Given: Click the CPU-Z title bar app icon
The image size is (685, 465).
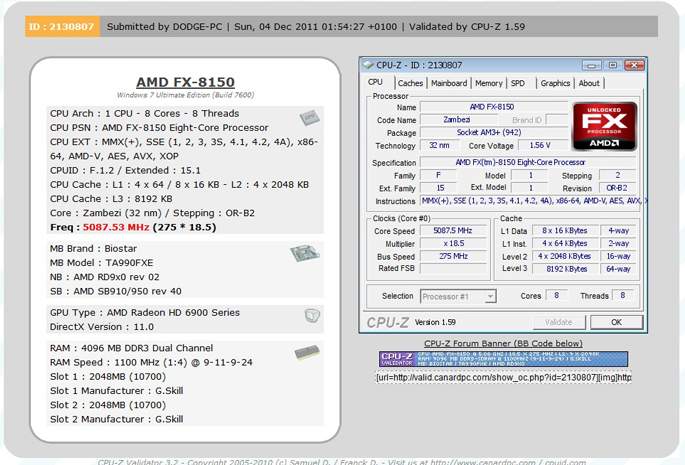Looking at the screenshot, I should (x=368, y=65).
